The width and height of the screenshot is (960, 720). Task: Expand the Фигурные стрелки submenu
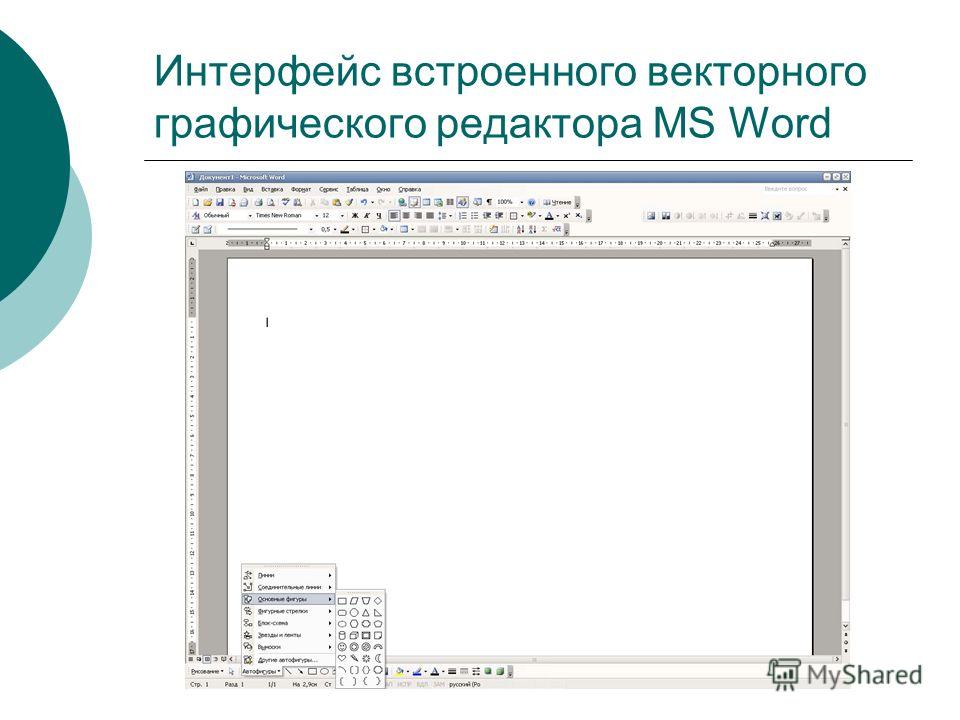tap(288, 611)
